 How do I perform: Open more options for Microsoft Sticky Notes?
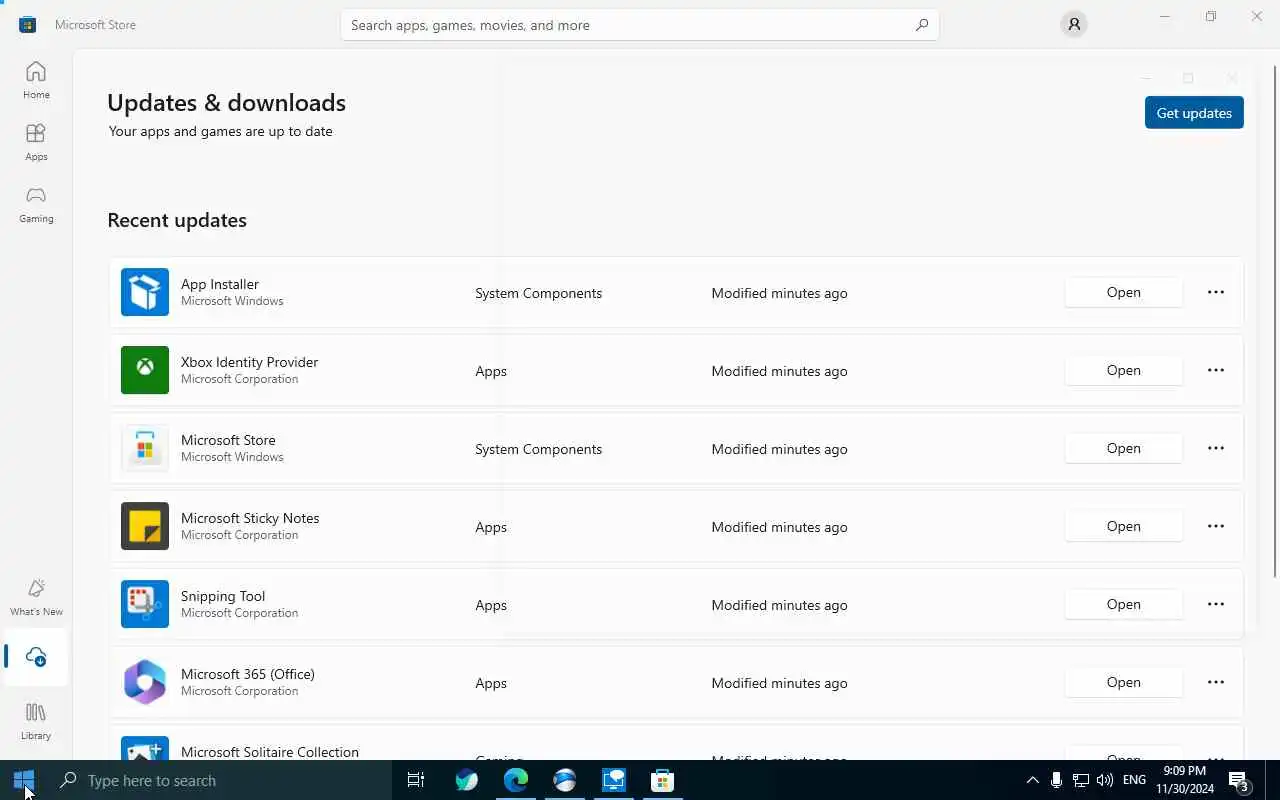pos(1216,526)
